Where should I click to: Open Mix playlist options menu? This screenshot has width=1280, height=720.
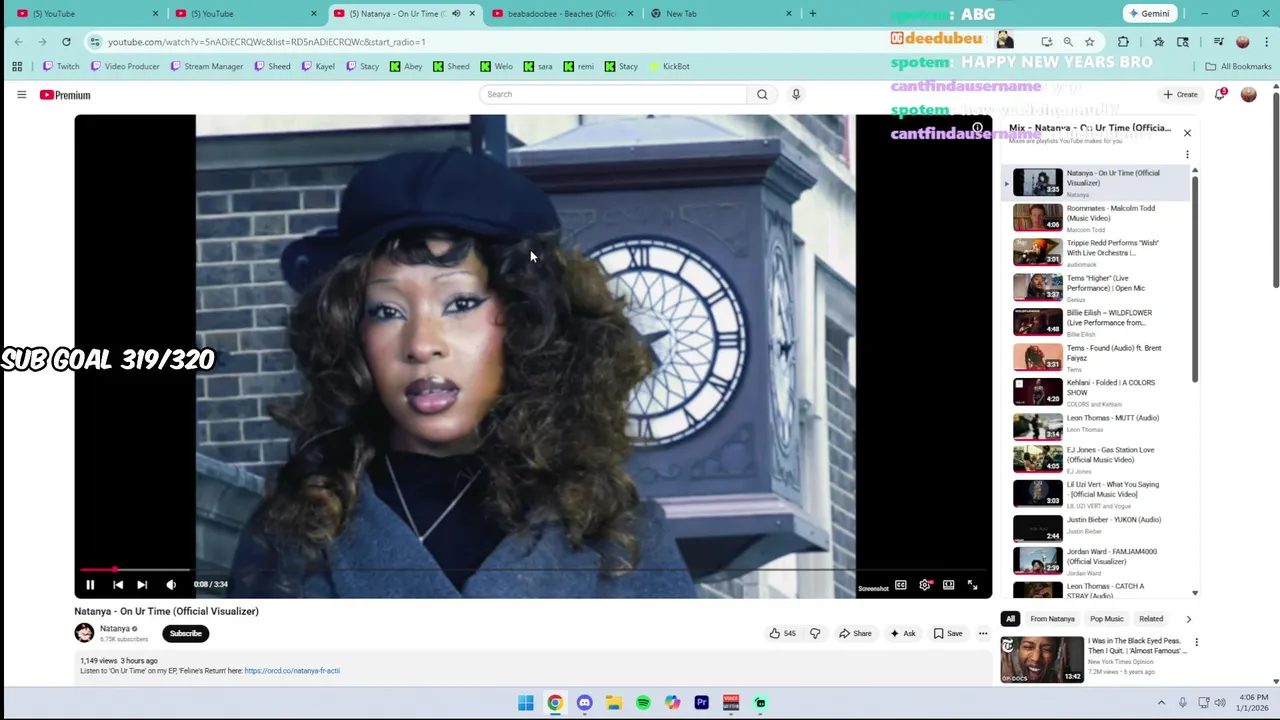point(1187,155)
